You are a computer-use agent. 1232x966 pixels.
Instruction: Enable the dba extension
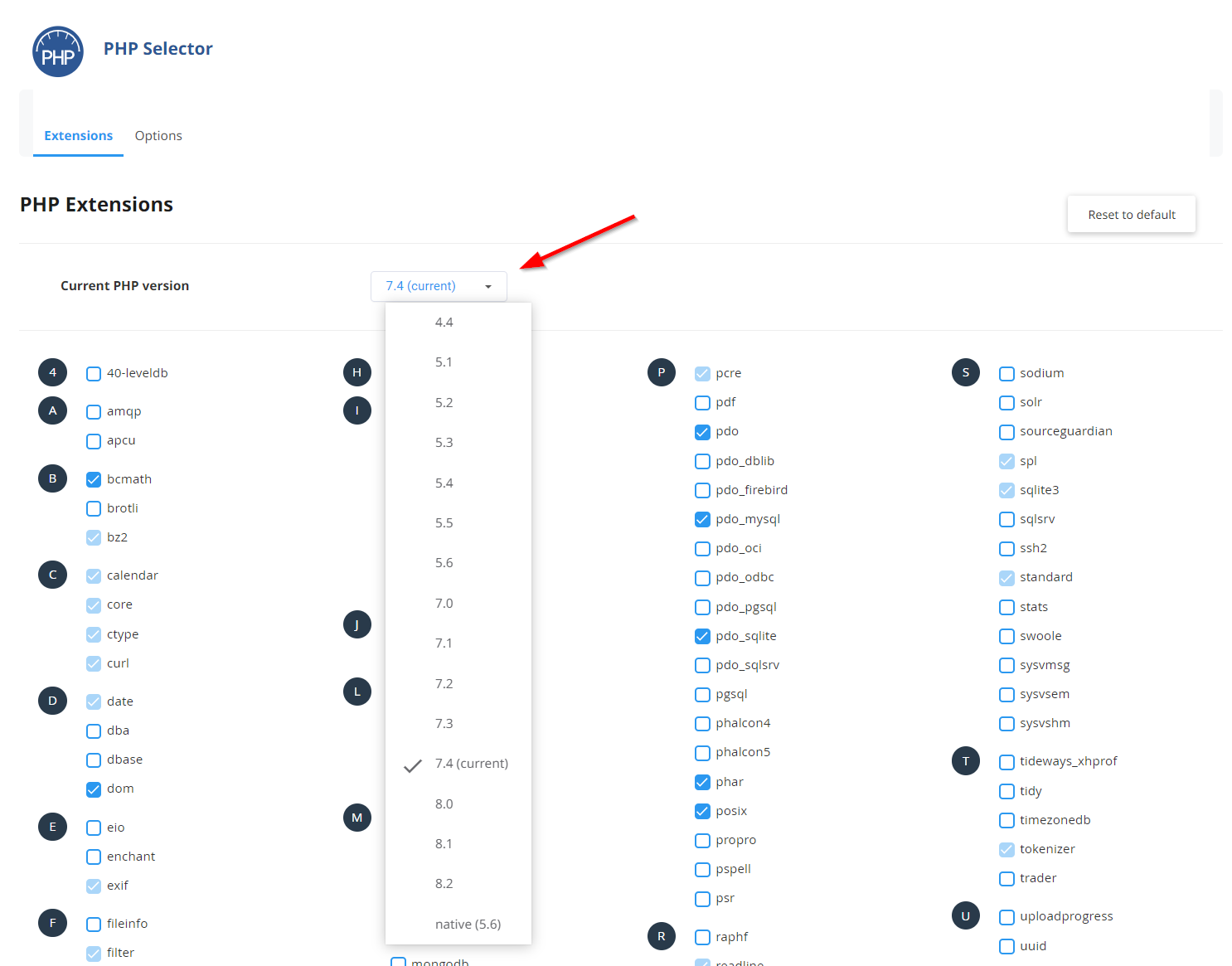(94, 731)
